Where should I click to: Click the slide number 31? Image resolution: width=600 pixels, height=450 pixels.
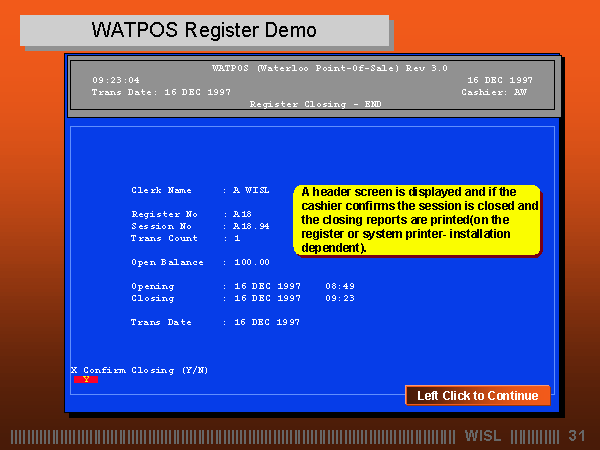(x=576, y=436)
